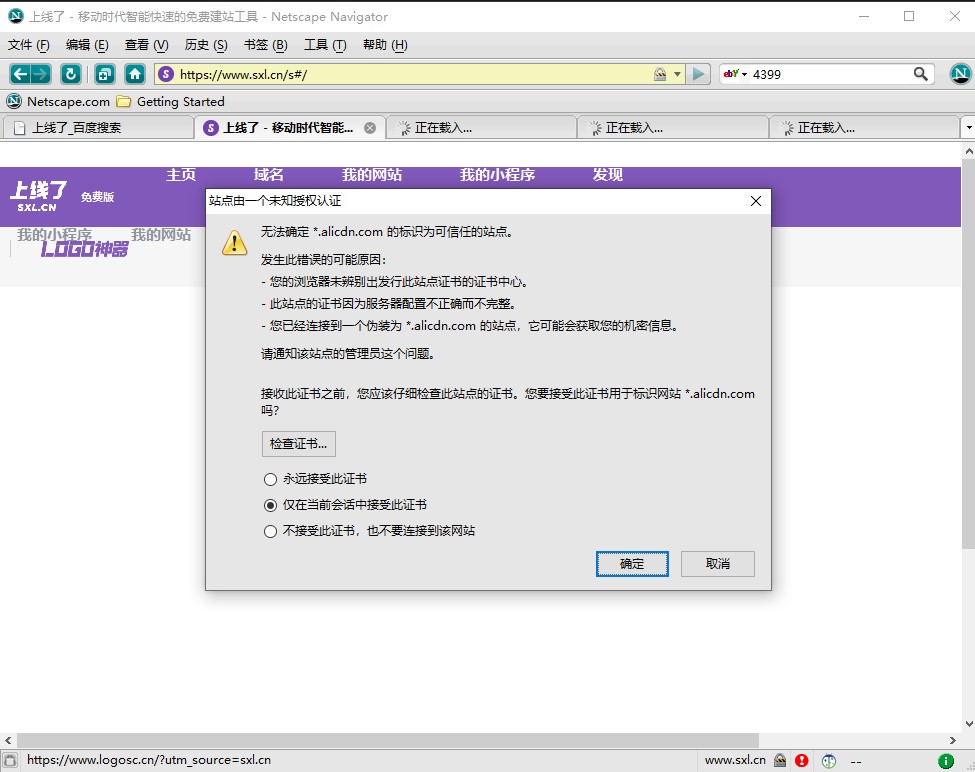Open Netscape.com bookmark
This screenshot has width=975, height=772.
58,101
